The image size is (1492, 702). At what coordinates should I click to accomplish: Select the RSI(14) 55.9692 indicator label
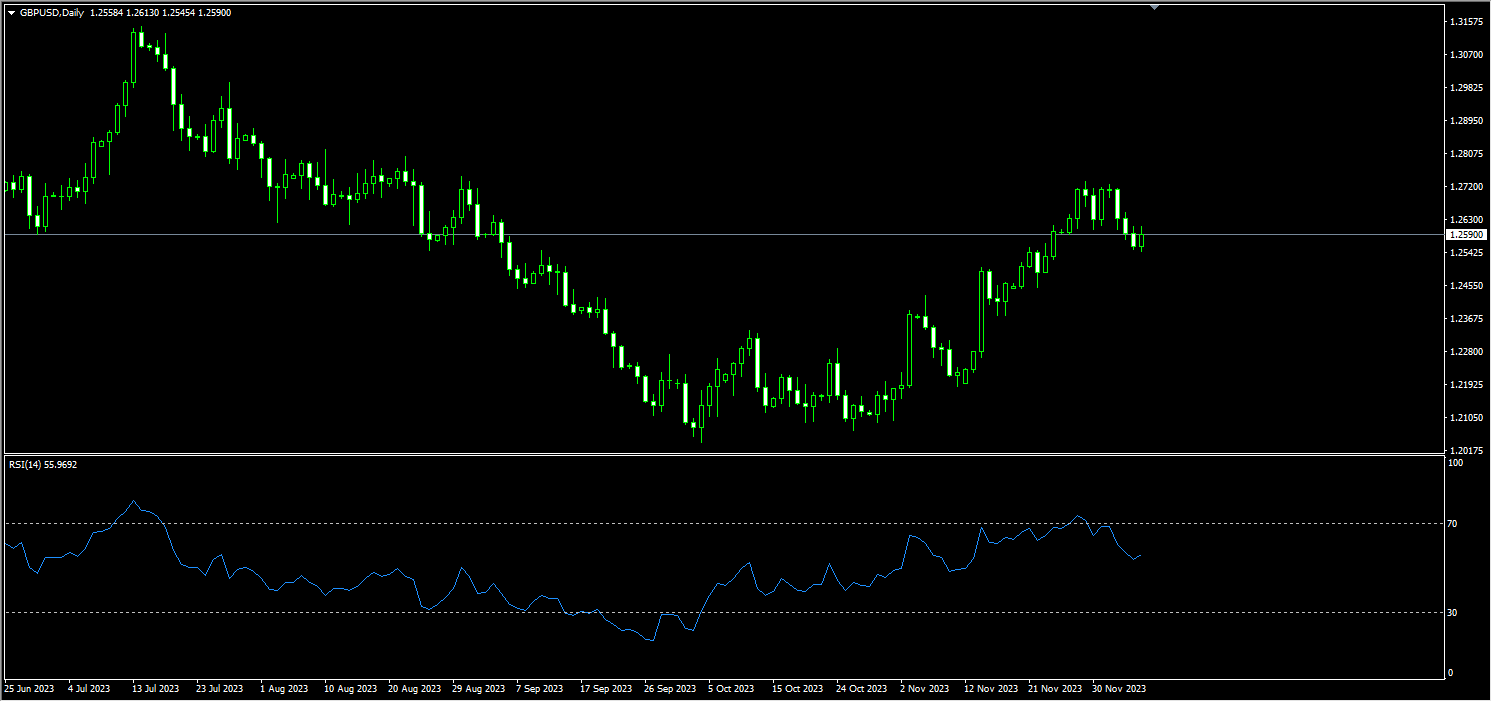(43, 464)
